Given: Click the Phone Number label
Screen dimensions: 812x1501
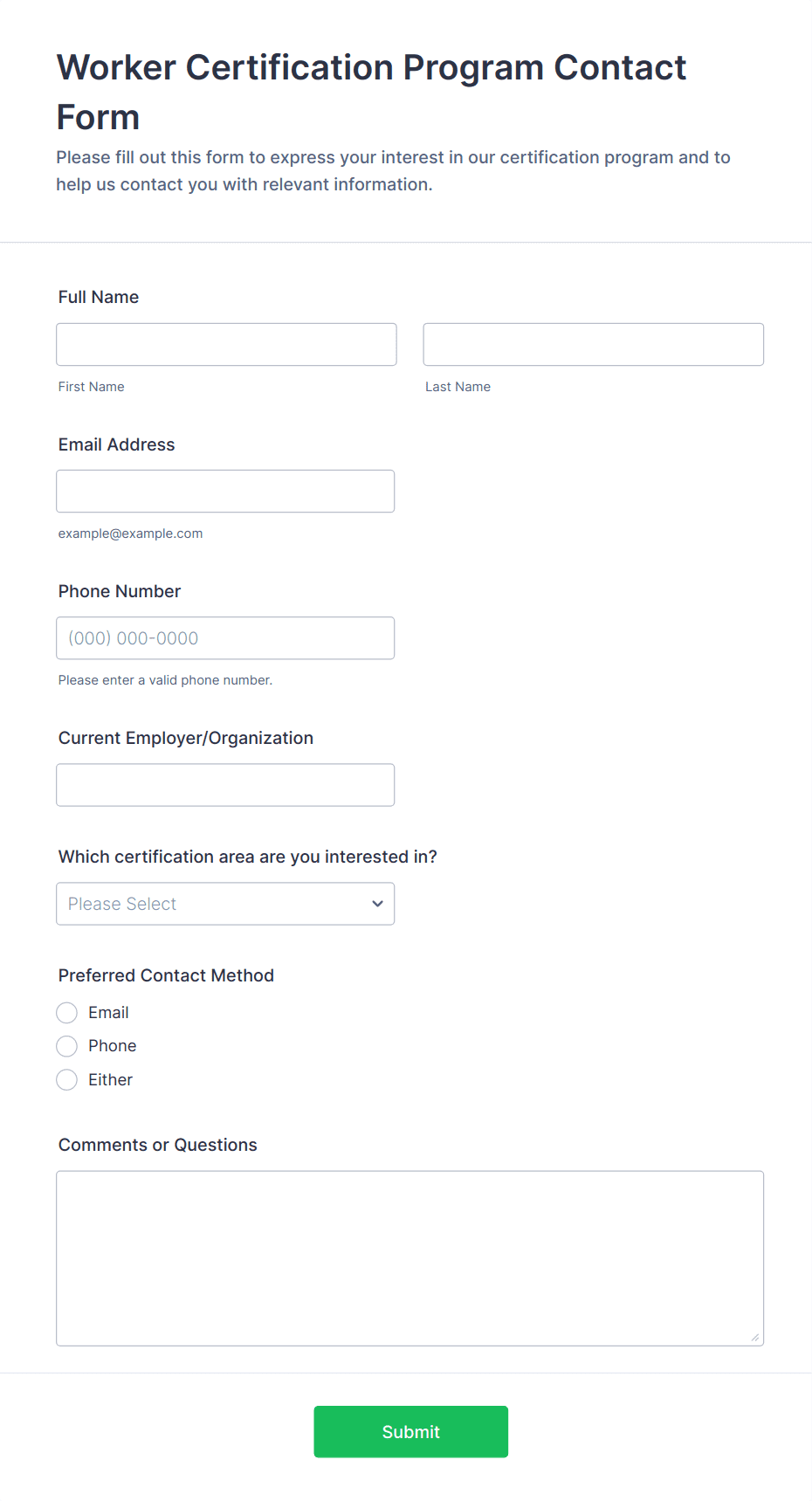Looking at the screenshot, I should pos(120,591).
